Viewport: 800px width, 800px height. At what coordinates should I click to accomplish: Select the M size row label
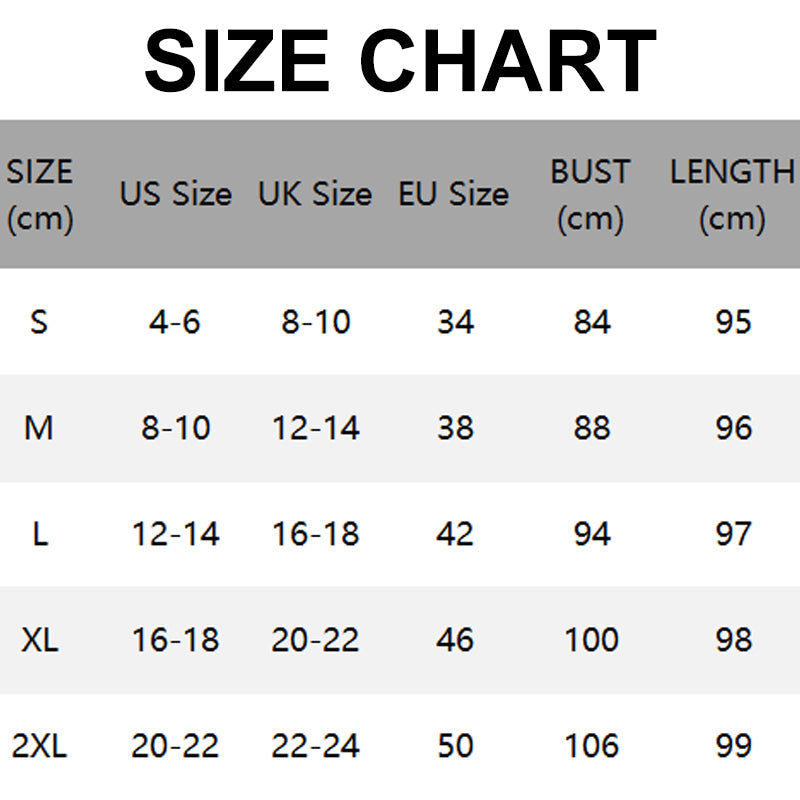[39, 428]
